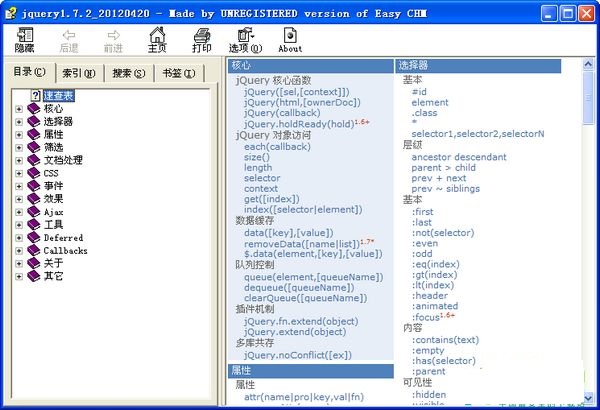600x410 pixels.
Task: Open the :focus selector link
Action: pos(426,317)
